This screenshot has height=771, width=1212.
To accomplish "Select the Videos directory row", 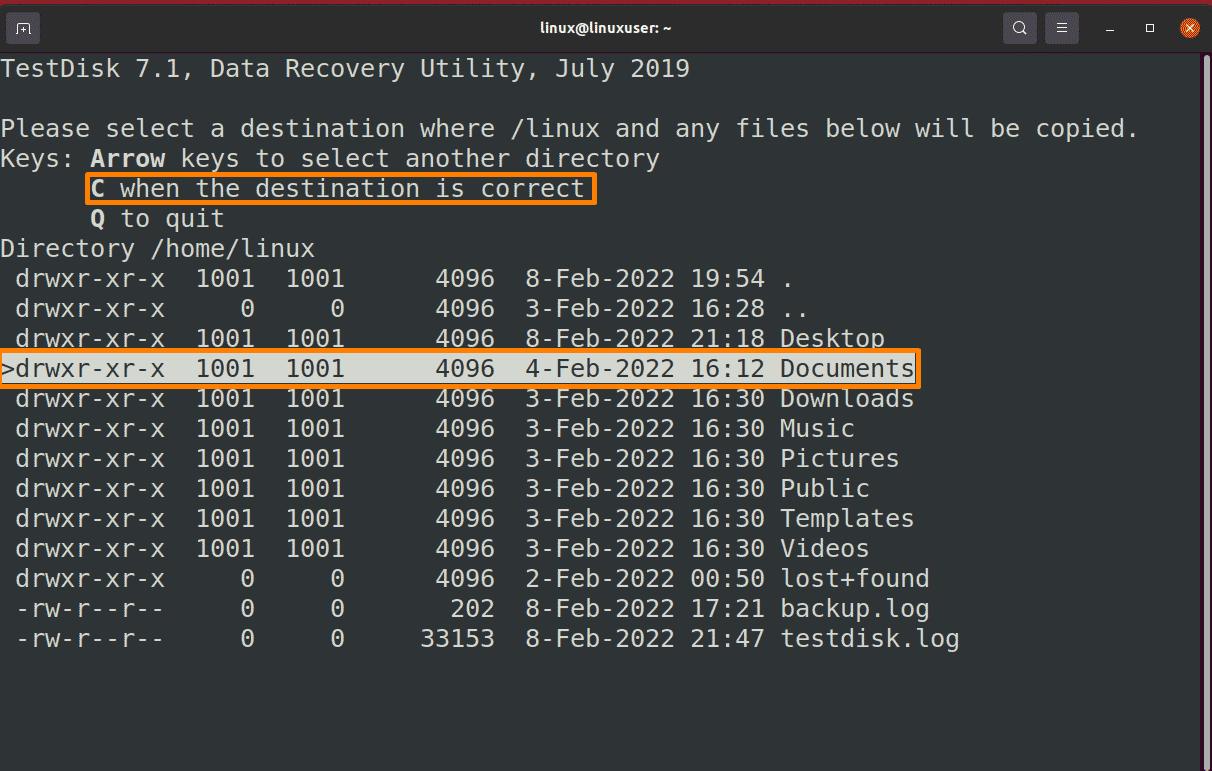I will [x=442, y=549].
